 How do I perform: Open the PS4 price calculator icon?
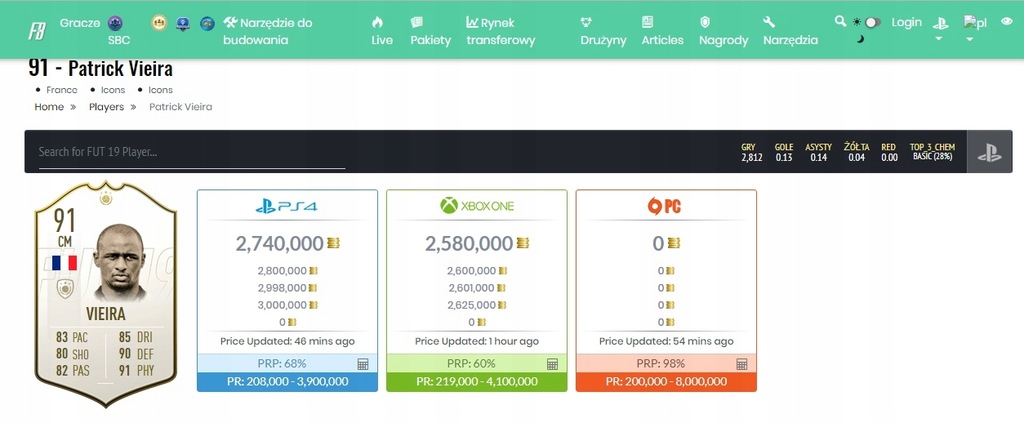pyautogui.click(x=363, y=364)
